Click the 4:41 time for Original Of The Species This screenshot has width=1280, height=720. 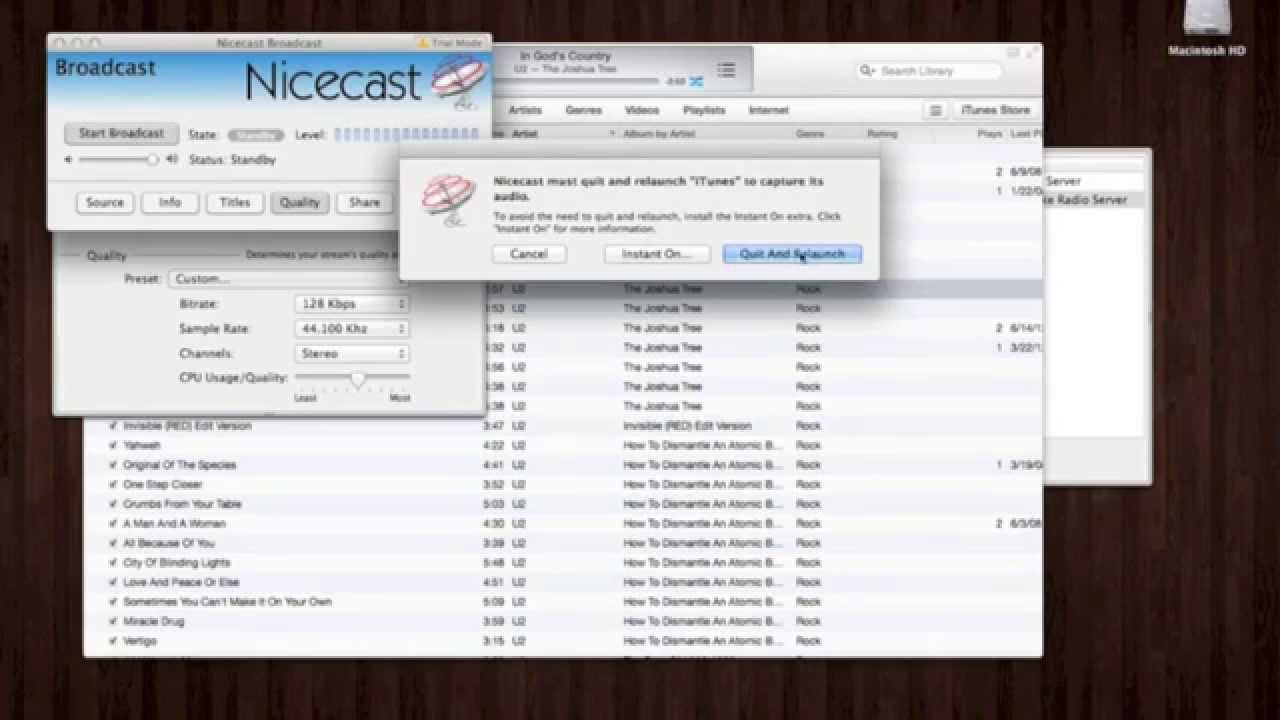tap(493, 465)
